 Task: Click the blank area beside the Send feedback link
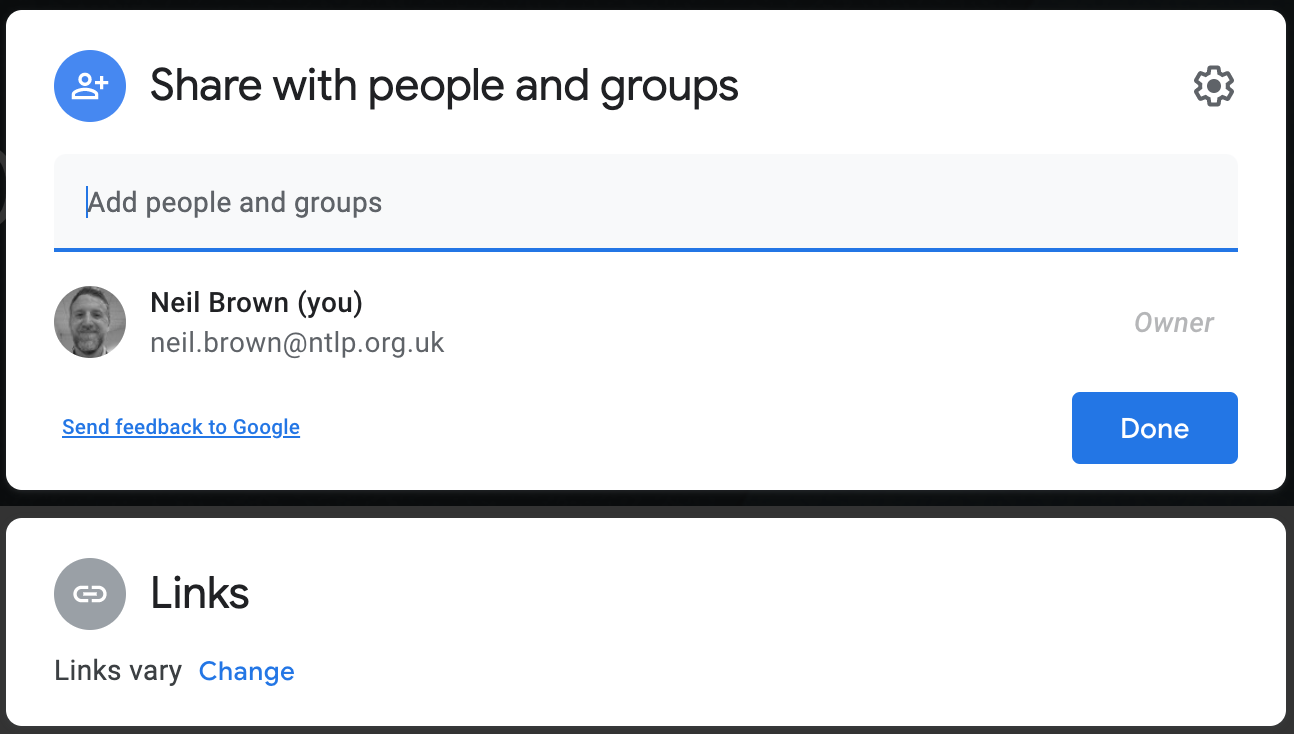[680, 428]
